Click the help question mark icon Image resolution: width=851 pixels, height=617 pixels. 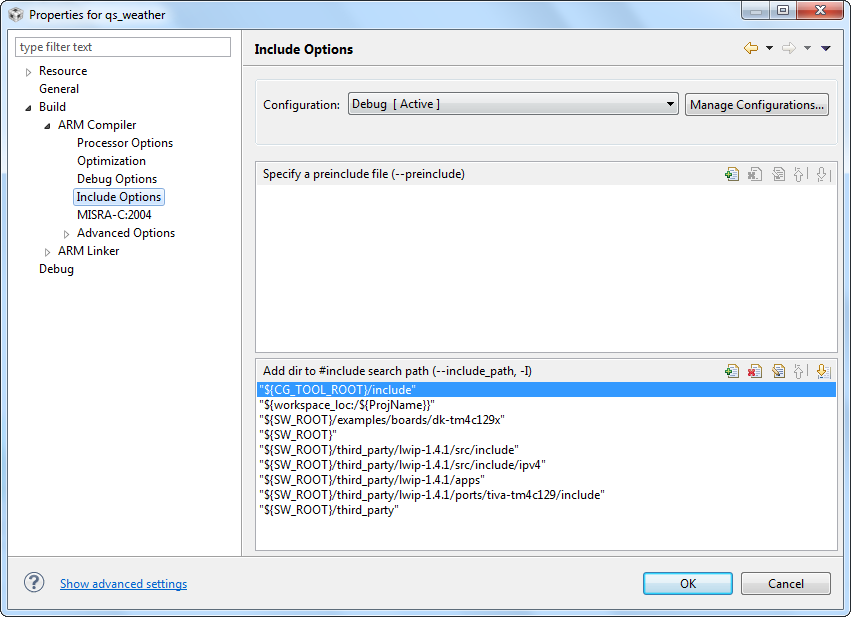click(x=34, y=583)
